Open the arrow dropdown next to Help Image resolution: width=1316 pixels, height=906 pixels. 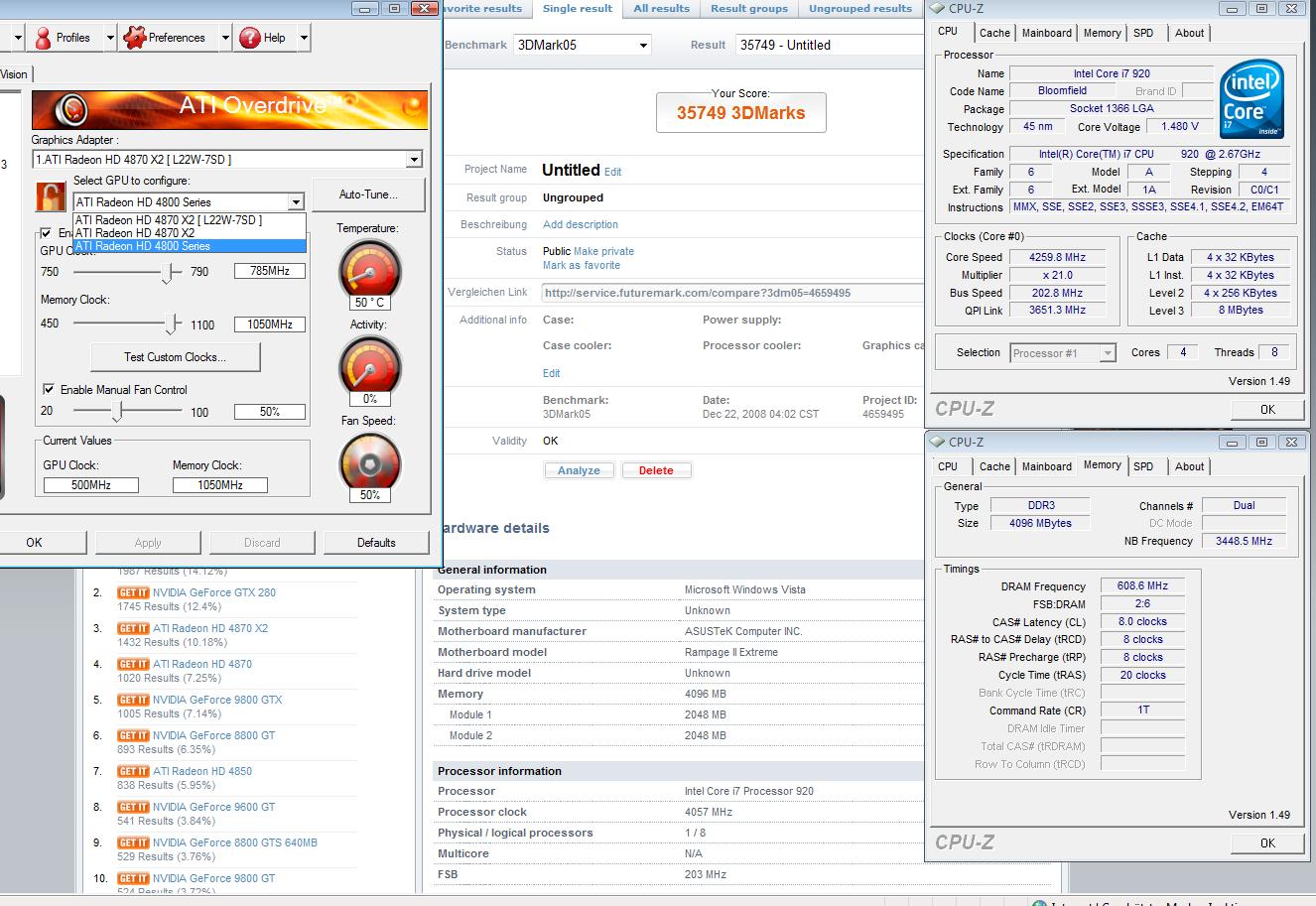click(303, 38)
